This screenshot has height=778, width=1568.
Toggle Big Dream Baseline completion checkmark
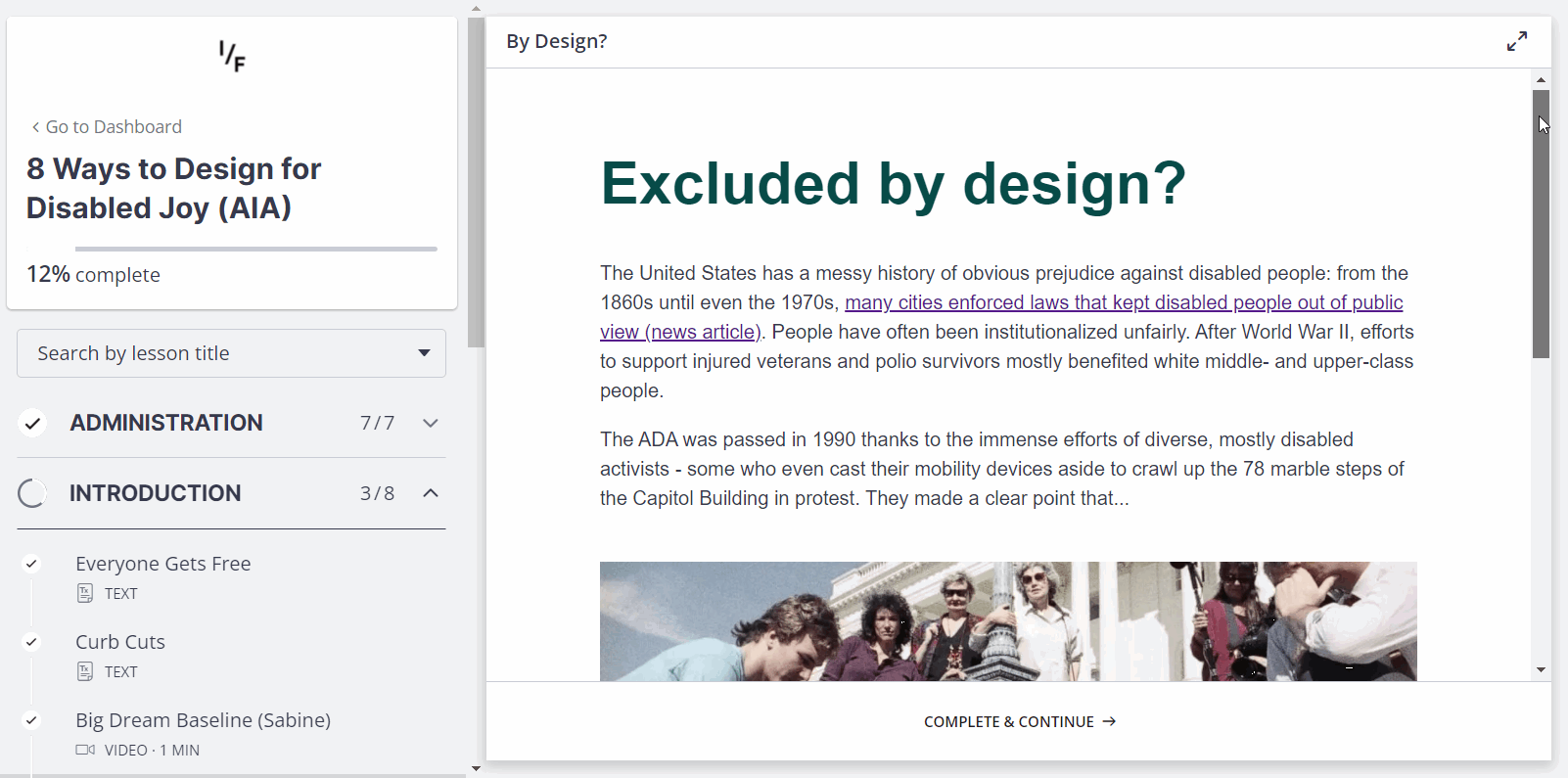tap(31, 720)
